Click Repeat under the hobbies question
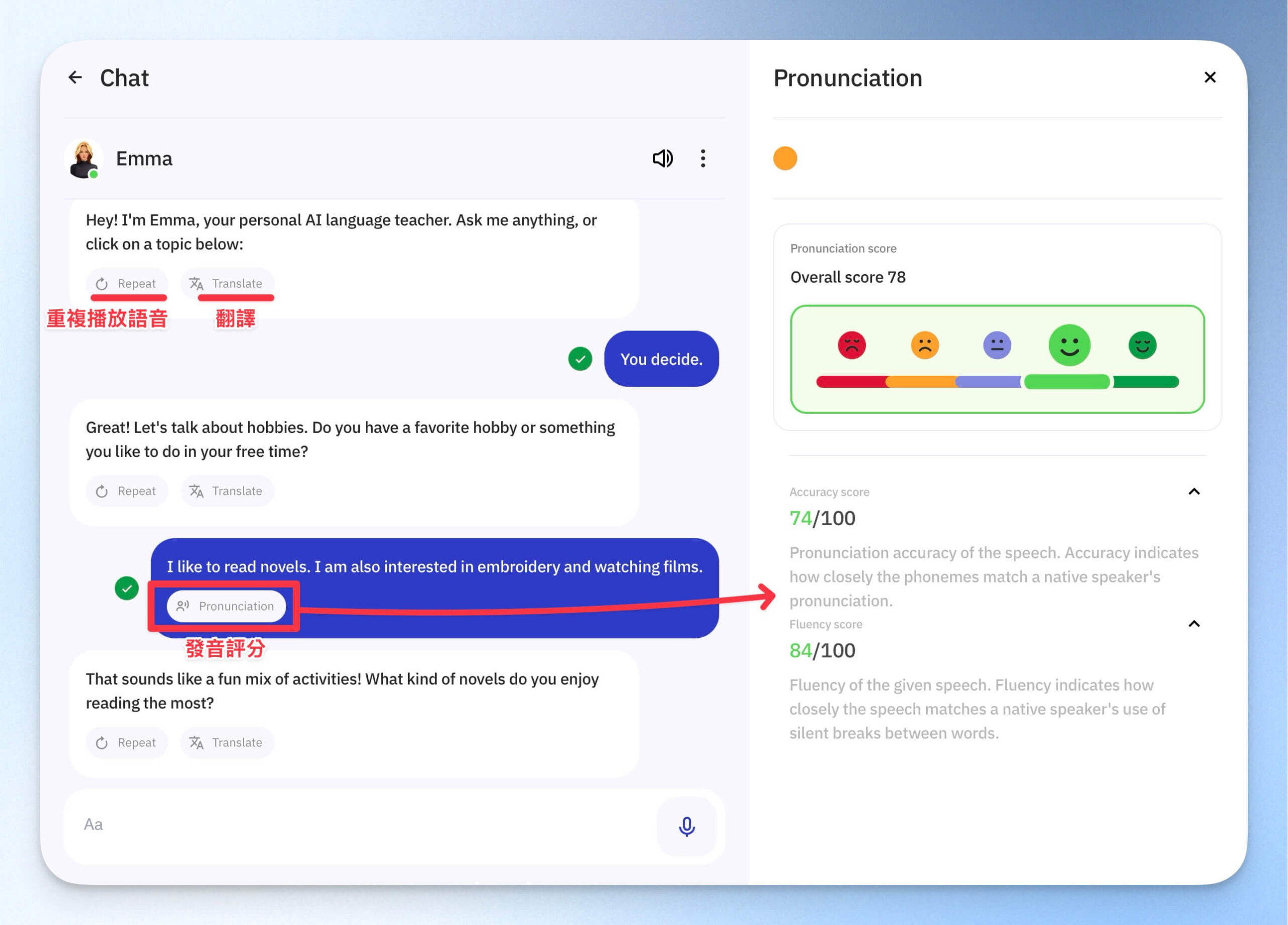The height and width of the screenshot is (925, 1288). pyautogui.click(x=126, y=490)
